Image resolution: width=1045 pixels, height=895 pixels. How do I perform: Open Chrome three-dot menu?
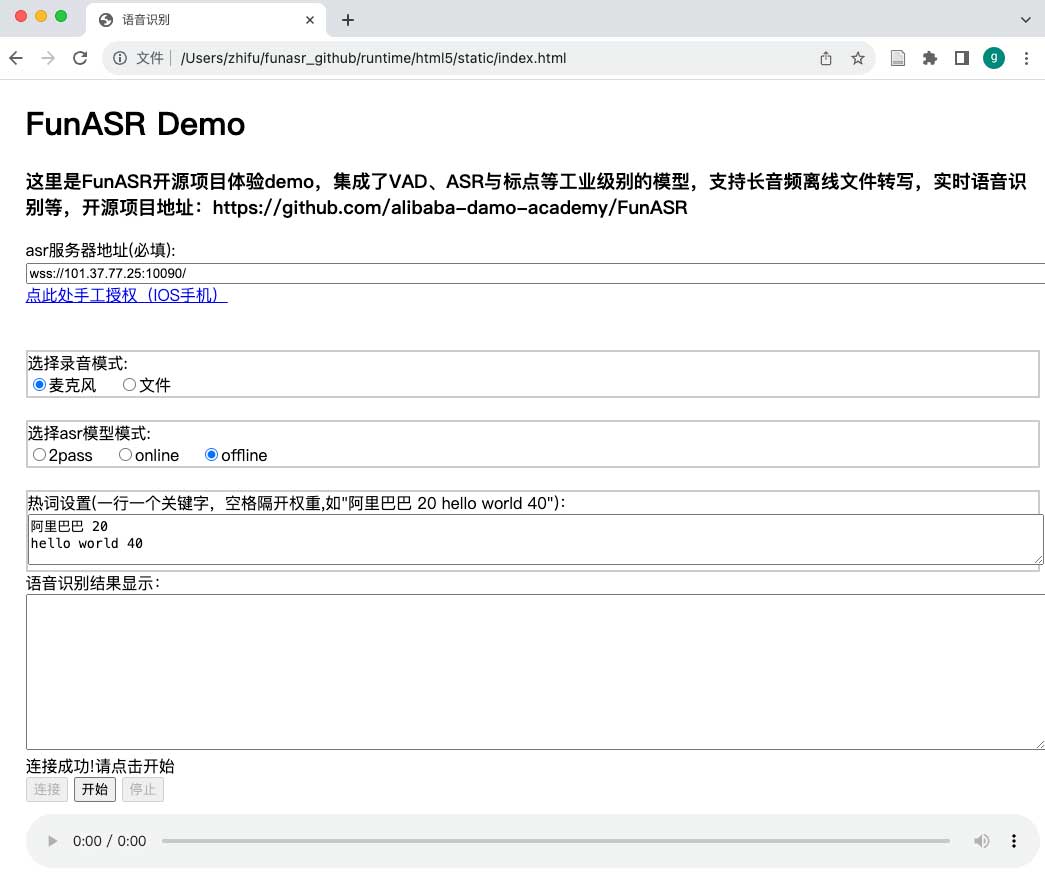pos(1027,58)
